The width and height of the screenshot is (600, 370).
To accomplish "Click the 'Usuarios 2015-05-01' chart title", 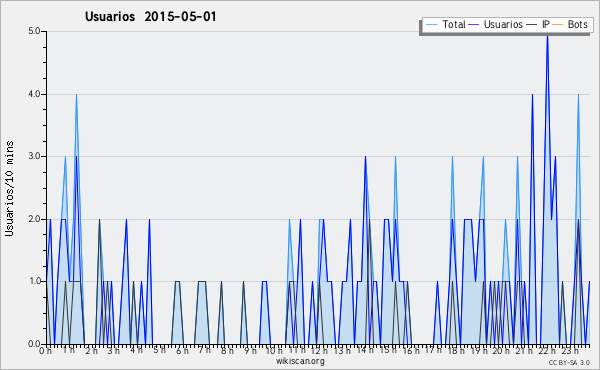I will pos(150,17).
